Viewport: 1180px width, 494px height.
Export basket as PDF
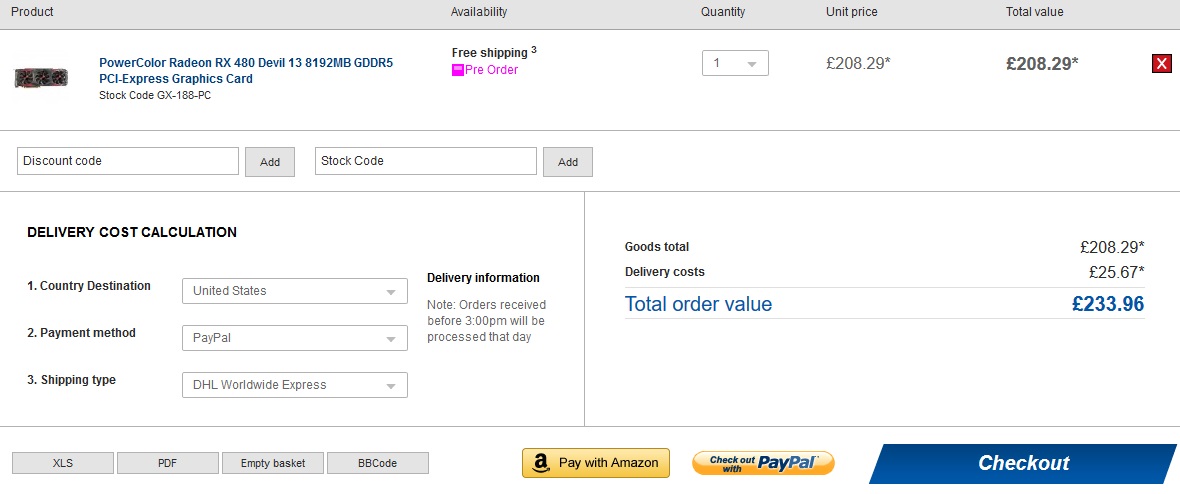pyautogui.click(x=167, y=463)
